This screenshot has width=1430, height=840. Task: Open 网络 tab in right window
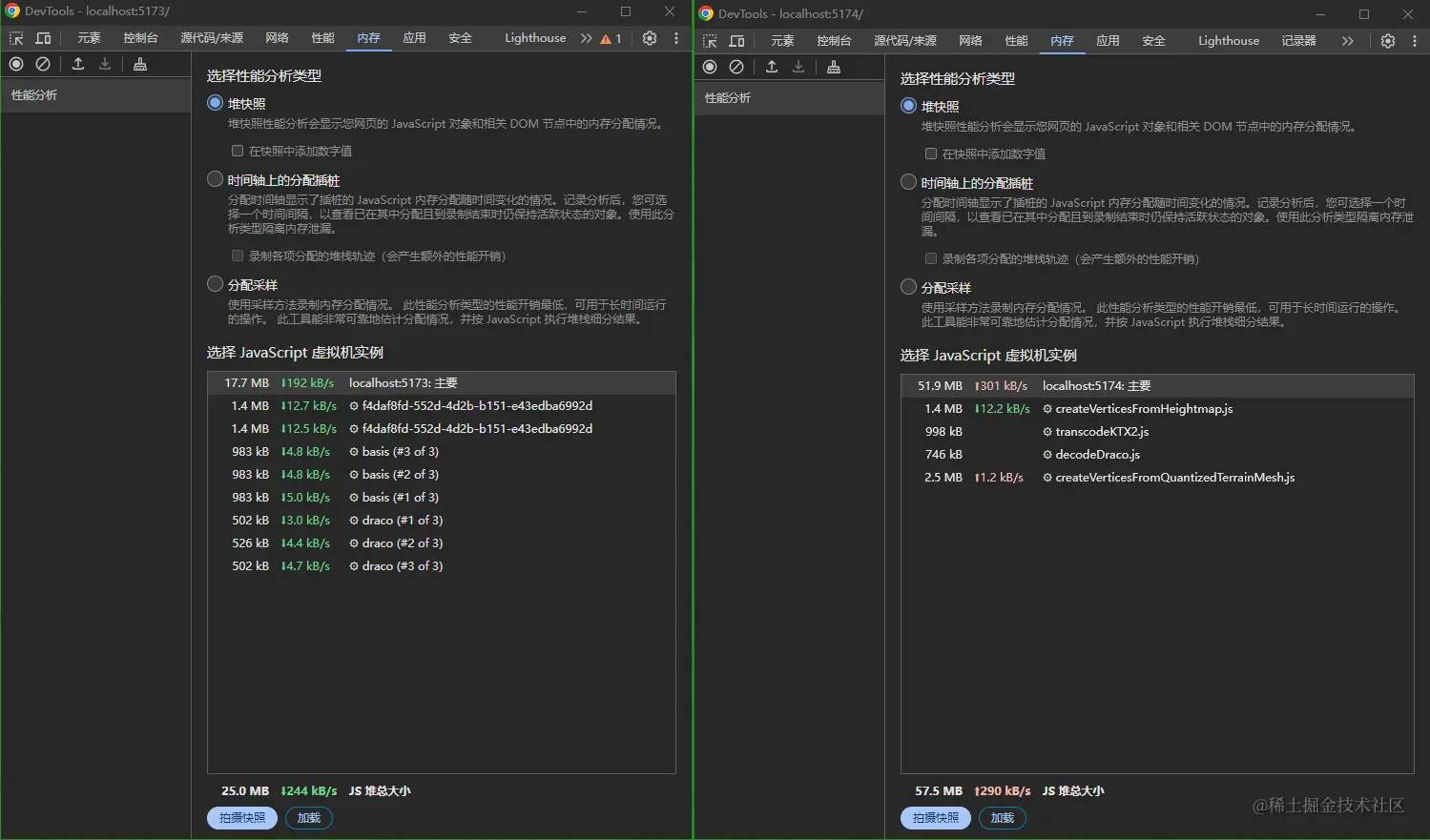971,41
